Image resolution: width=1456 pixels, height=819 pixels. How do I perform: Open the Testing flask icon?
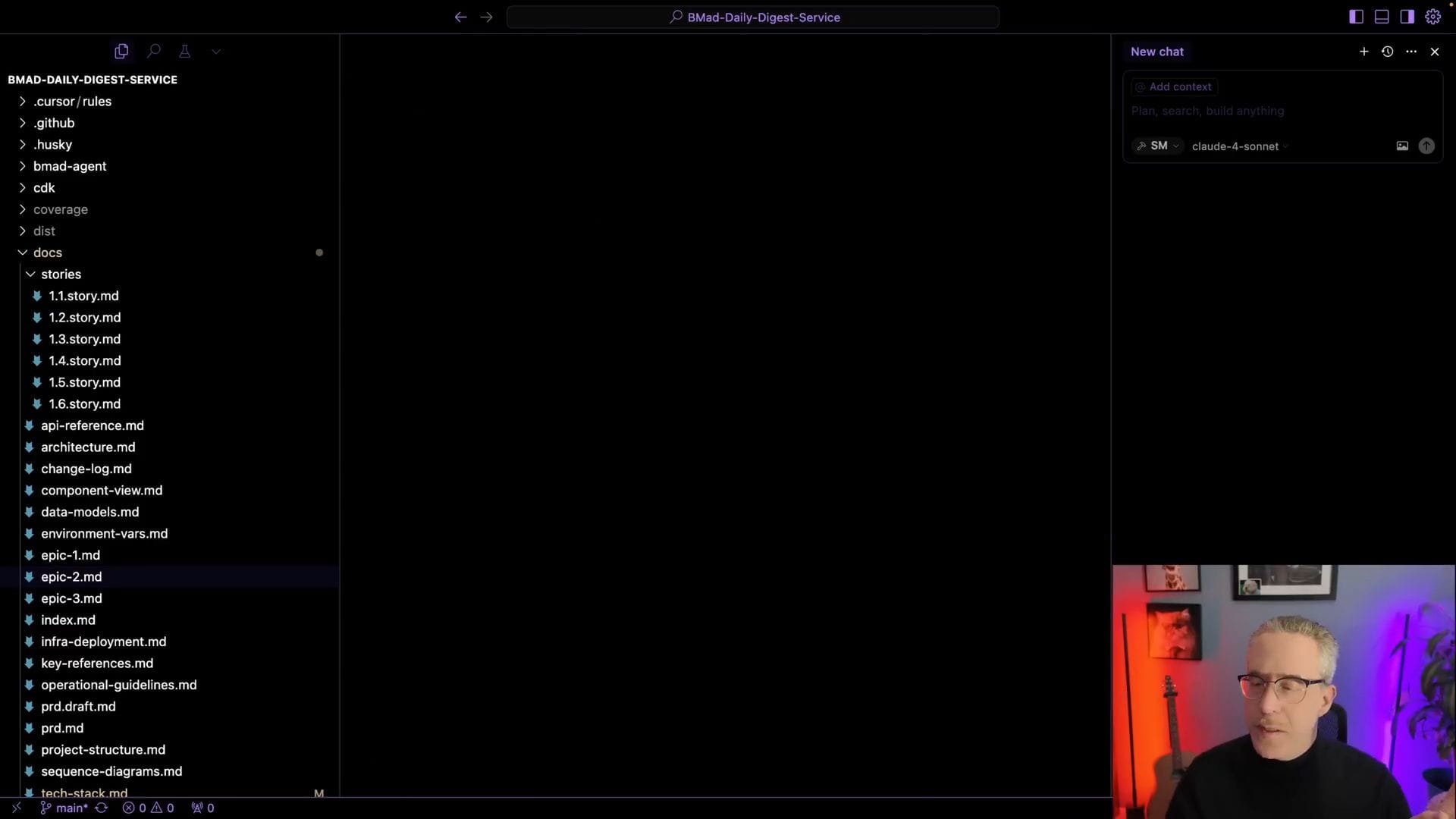(x=184, y=51)
